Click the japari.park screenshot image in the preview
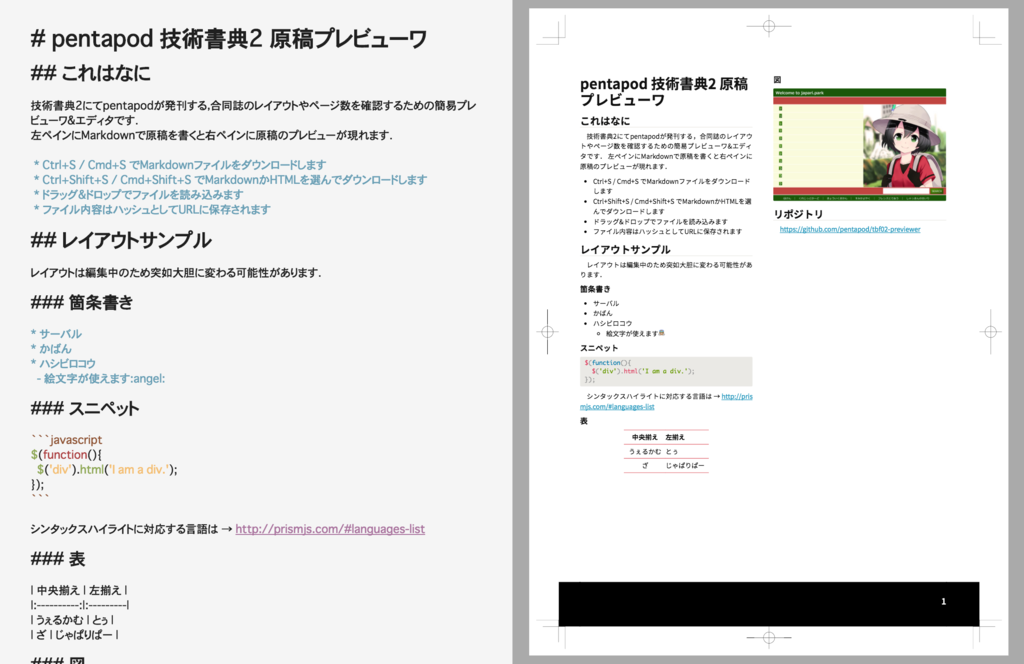This screenshot has width=1024, height=664. coord(859,144)
